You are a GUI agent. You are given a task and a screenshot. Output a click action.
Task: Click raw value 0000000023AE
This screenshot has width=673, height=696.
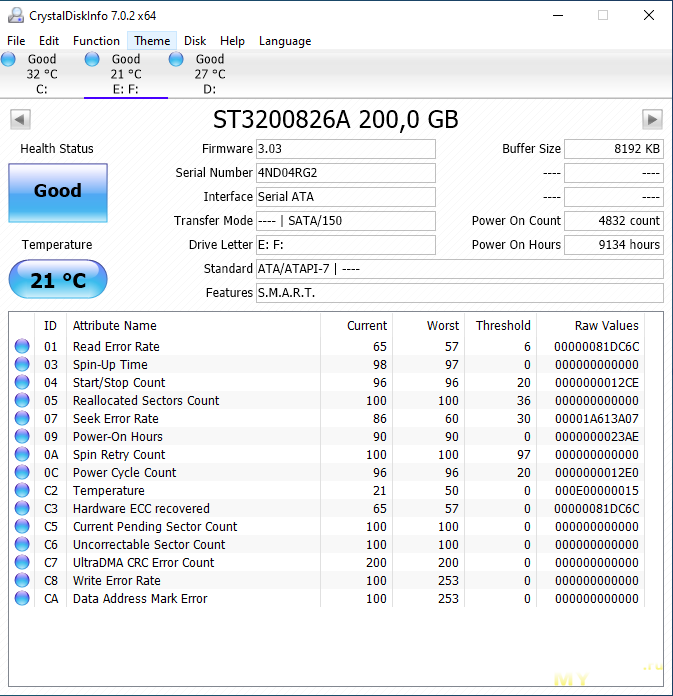tap(597, 436)
